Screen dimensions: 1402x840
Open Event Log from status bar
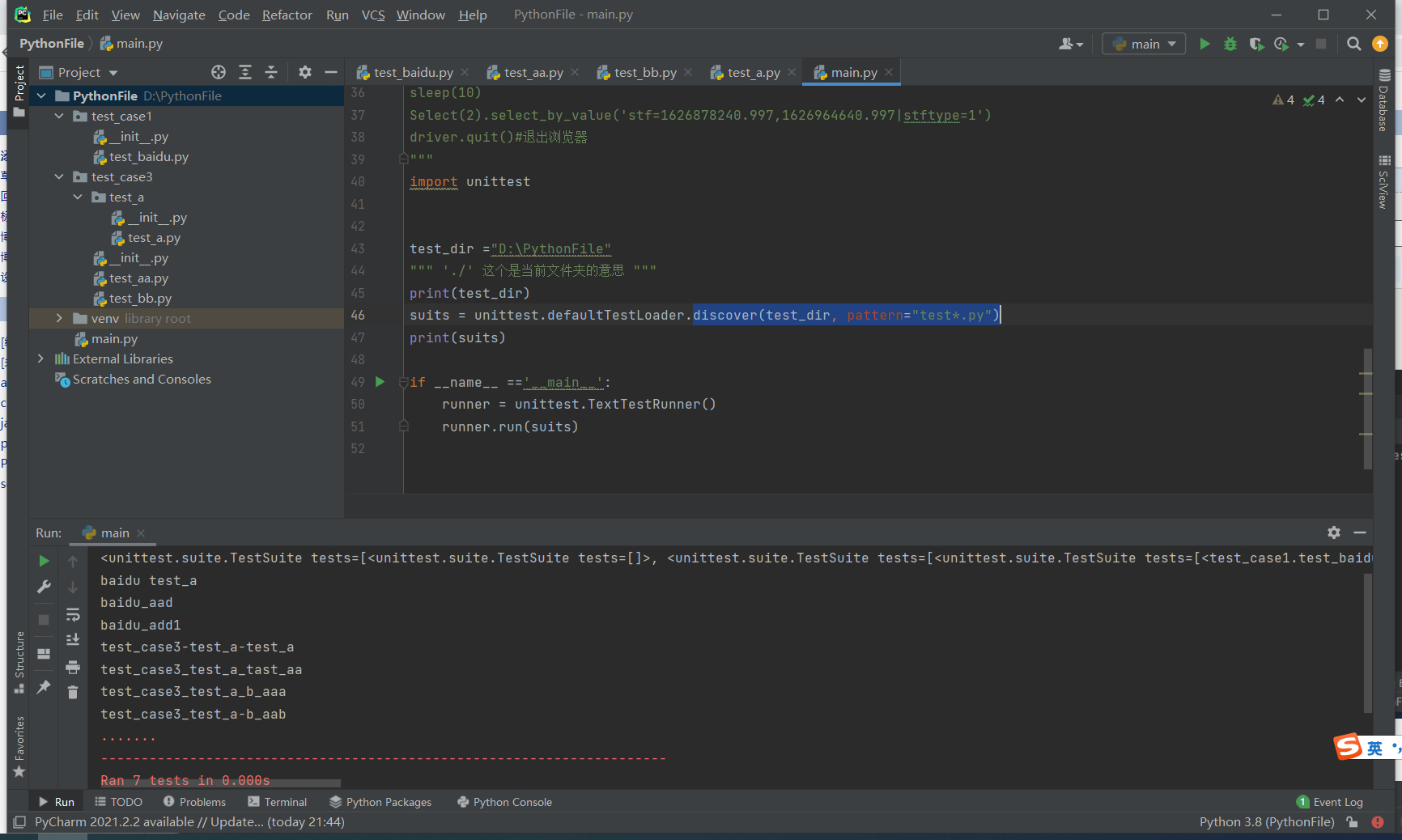(x=1330, y=802)
